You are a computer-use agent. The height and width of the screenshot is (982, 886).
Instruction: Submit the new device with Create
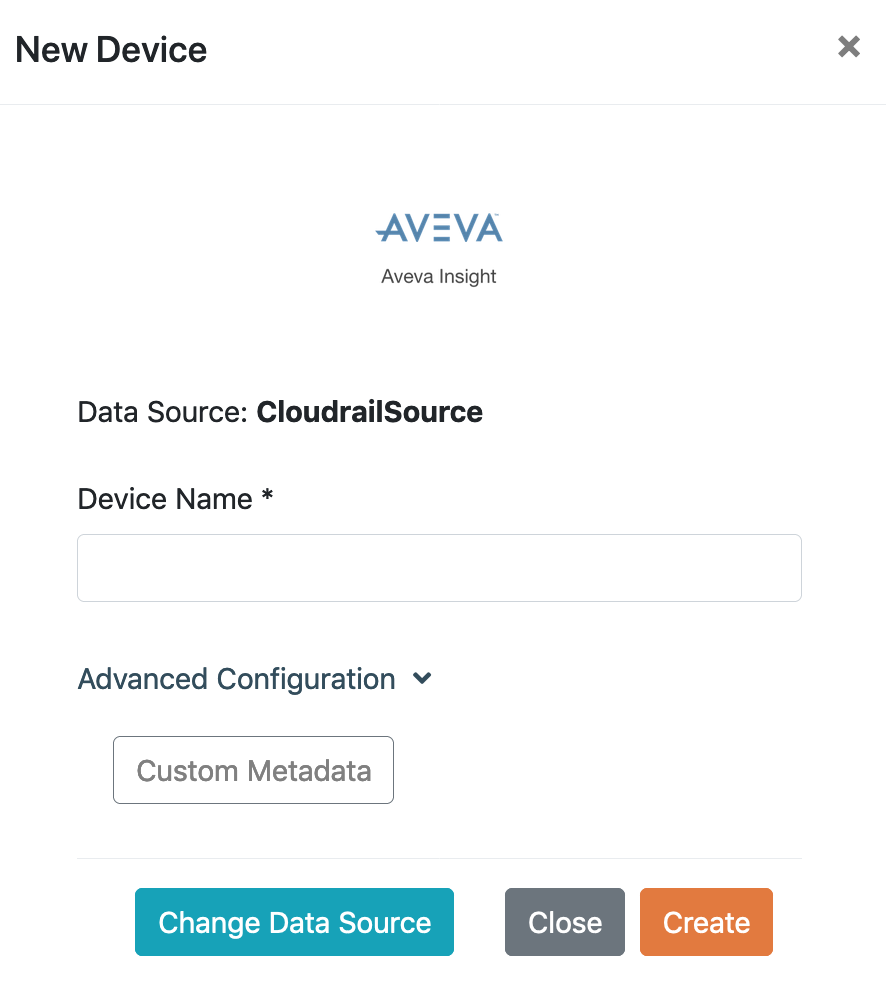tap(706, 922)
